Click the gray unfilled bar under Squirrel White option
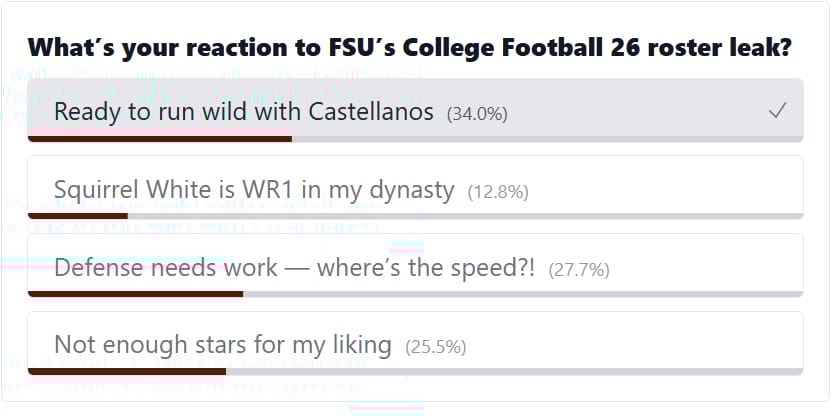 click(465, 215)
